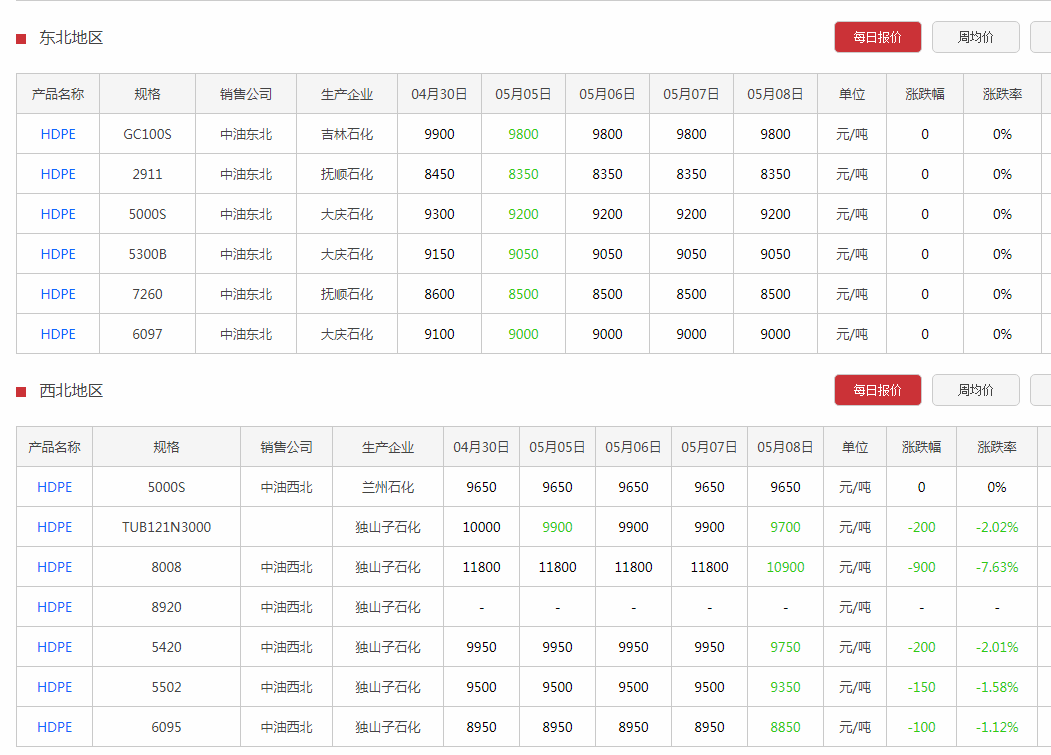This screenshot has width=1051, height=755.
Task: Click green price 9800 in GC100S row
Action: click(x=523, y=134)
